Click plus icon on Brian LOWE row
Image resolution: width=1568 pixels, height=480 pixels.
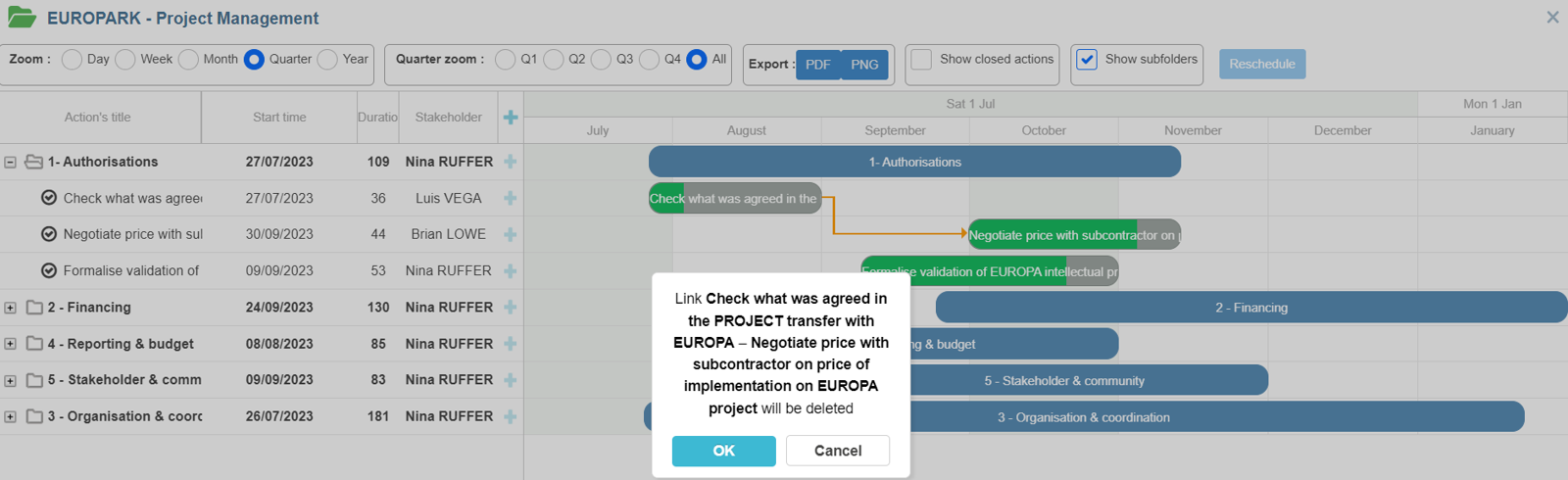511,234
